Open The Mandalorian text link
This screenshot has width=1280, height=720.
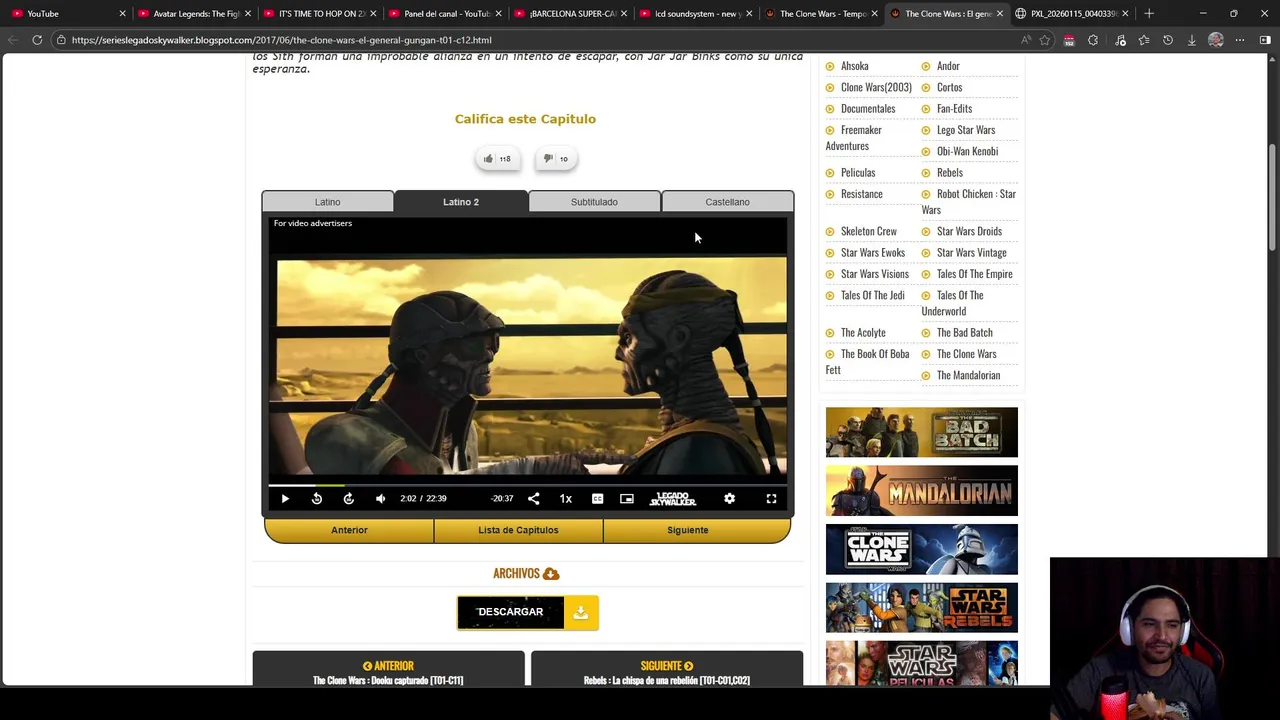(968, 375)
